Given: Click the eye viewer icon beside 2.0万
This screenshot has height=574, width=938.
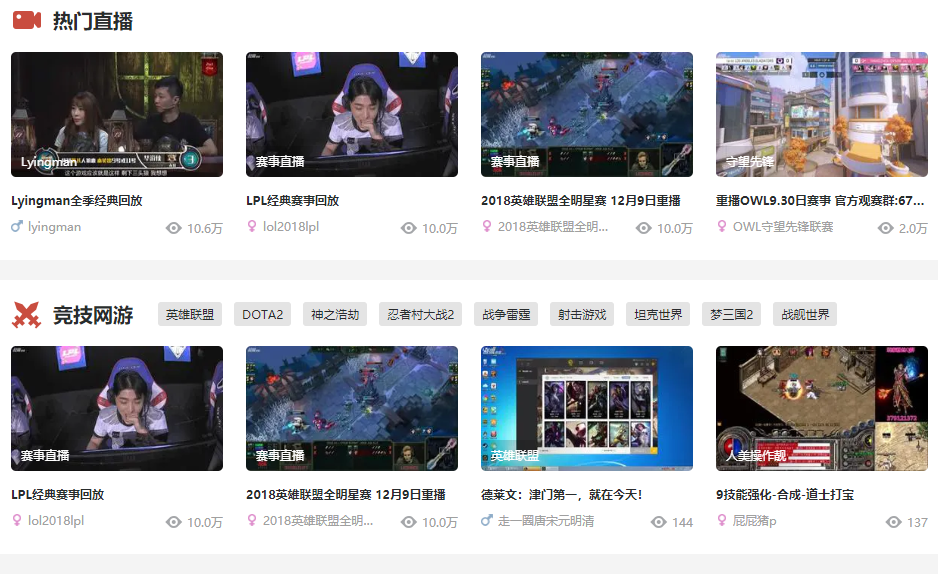Looking at the screenshot, I should coord(885,228).
